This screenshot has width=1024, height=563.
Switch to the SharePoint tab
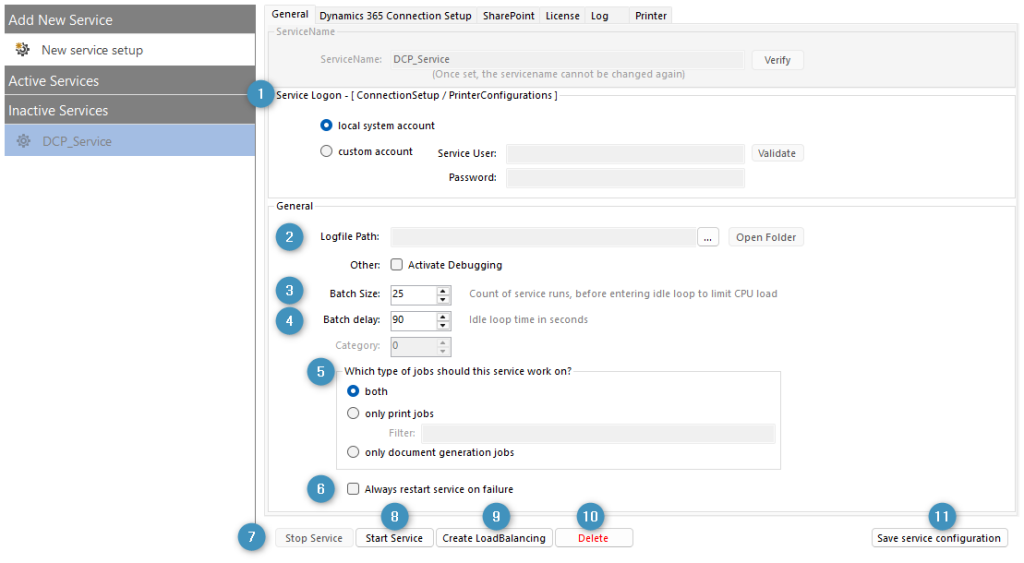click(508, 16)
